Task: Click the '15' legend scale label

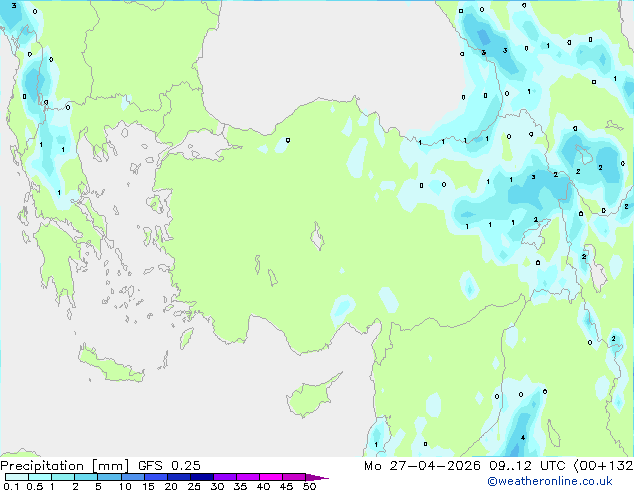Action: click(148, 486)
